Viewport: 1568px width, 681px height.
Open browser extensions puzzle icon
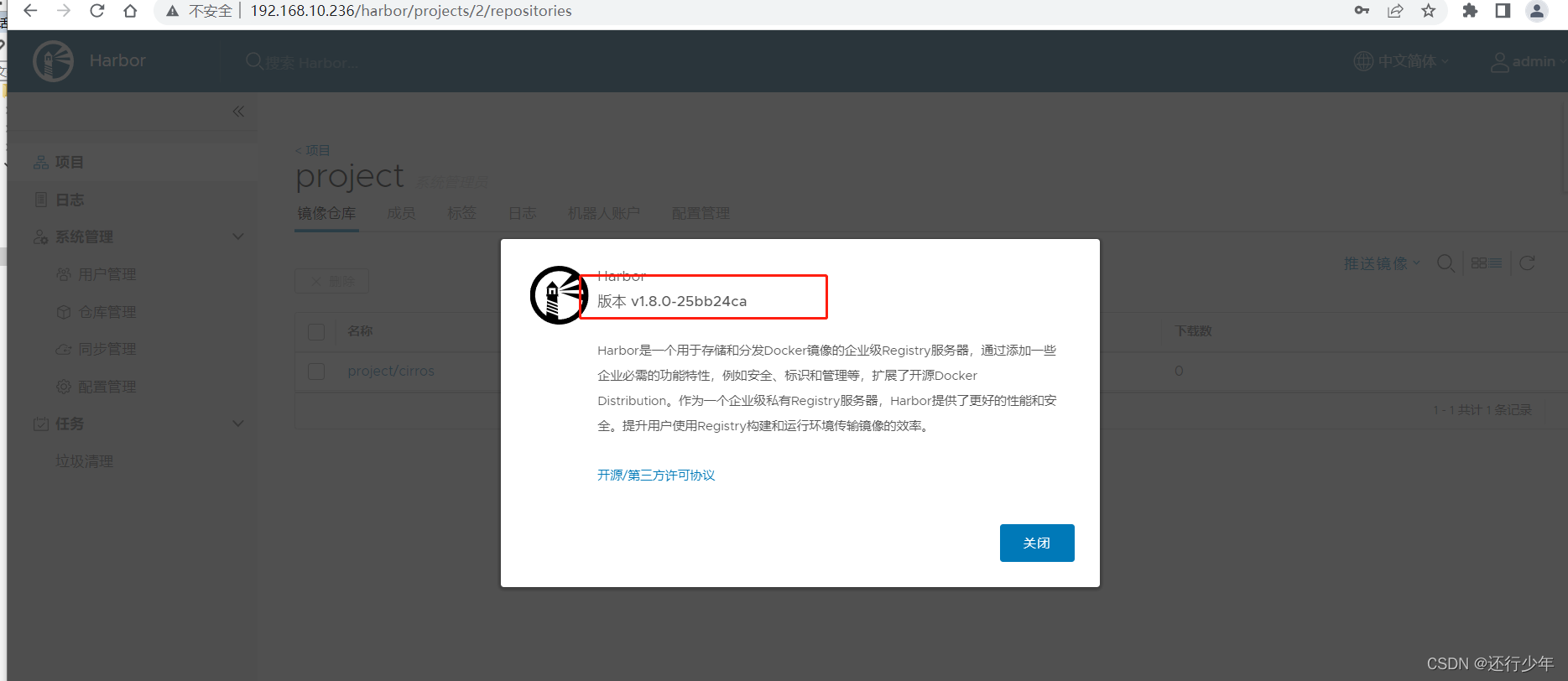[1470, 11]
